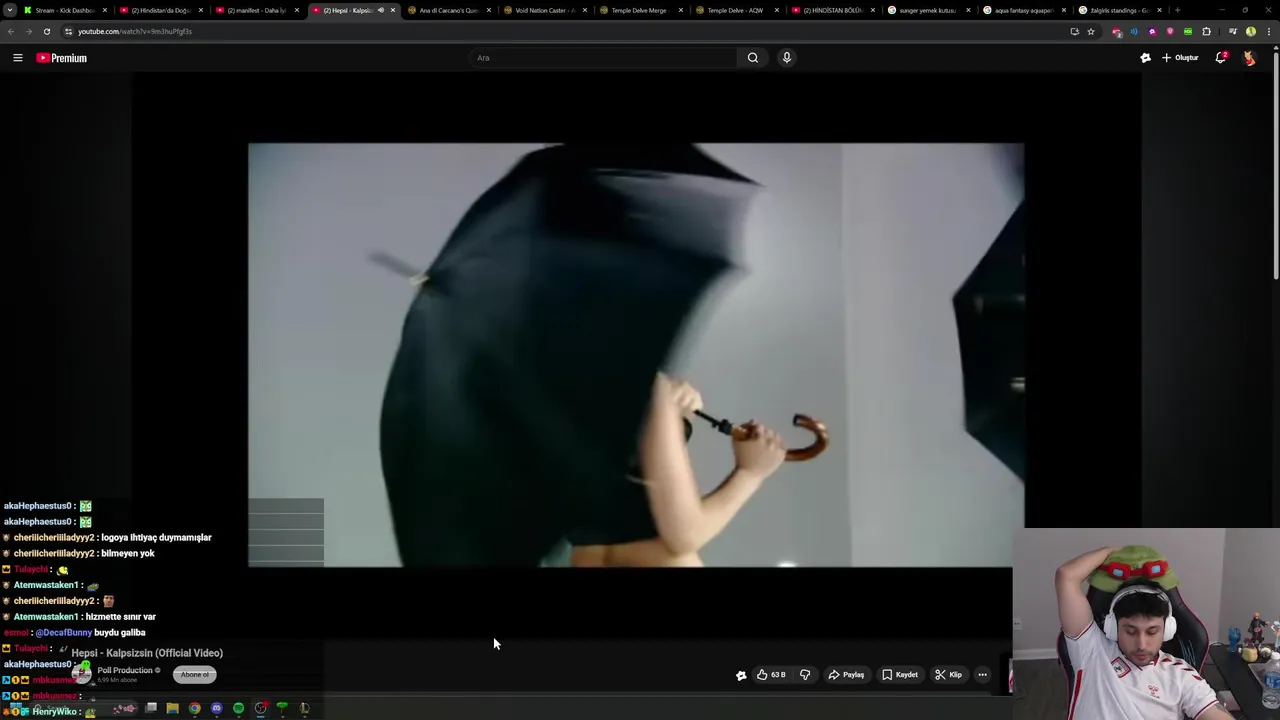
Task: Open the YouTube account avatar menu
Action: coord(1249,58)
